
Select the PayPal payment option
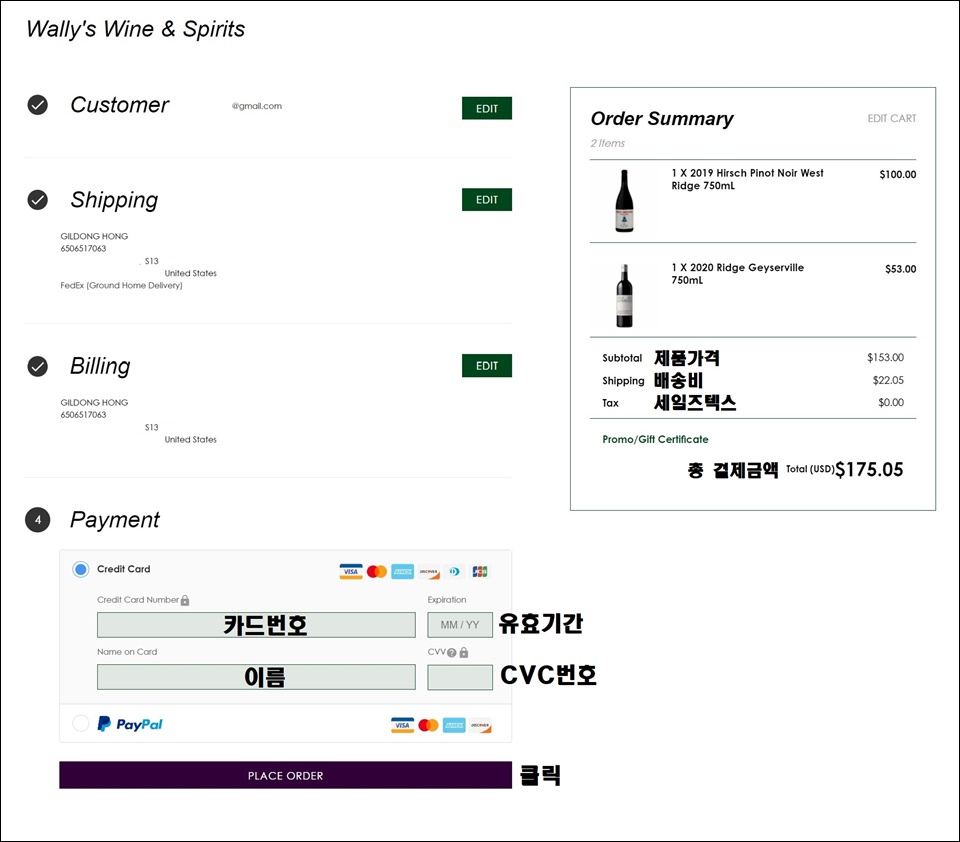[80, 723]
